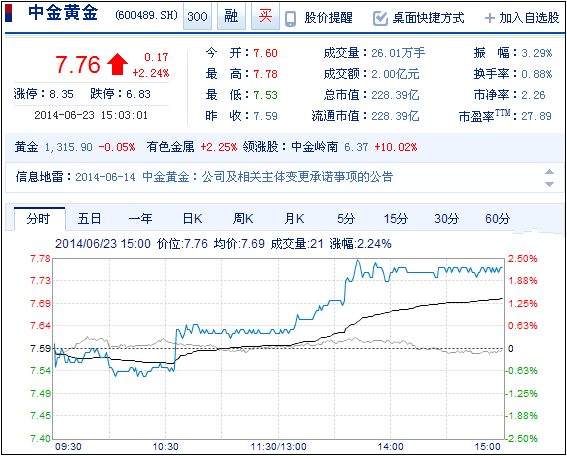Click the chart's 2.50% right axis label
Image resolution: width=567 pixels, height=456 pixels.
pos(523,259)
